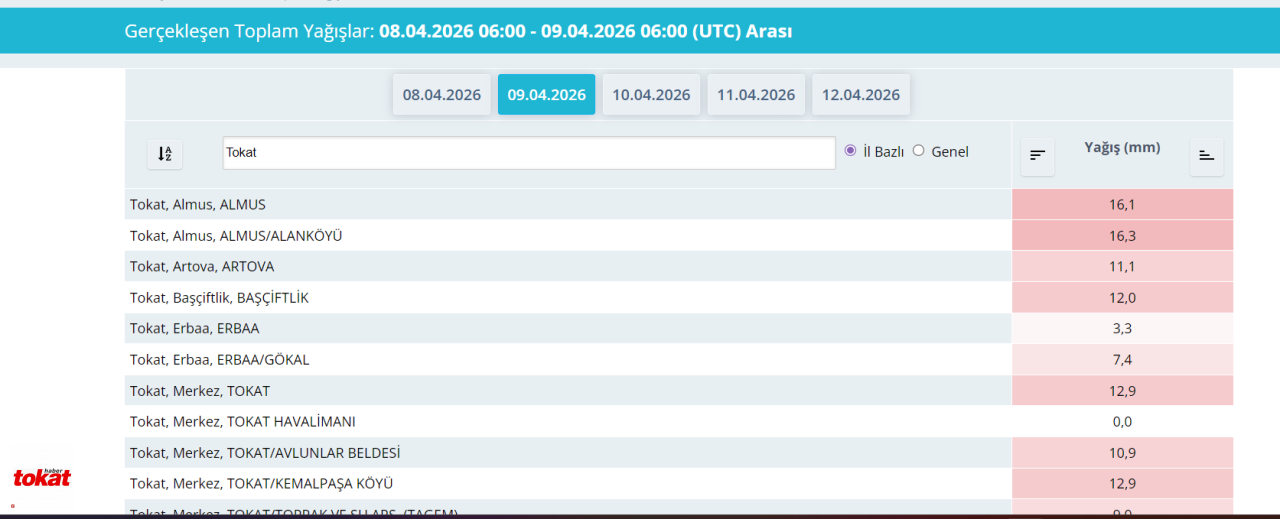Screen dimensions: 1280x519
Task: Click the alphabetical A-Z sort icon
Action: tap(165, 153)
